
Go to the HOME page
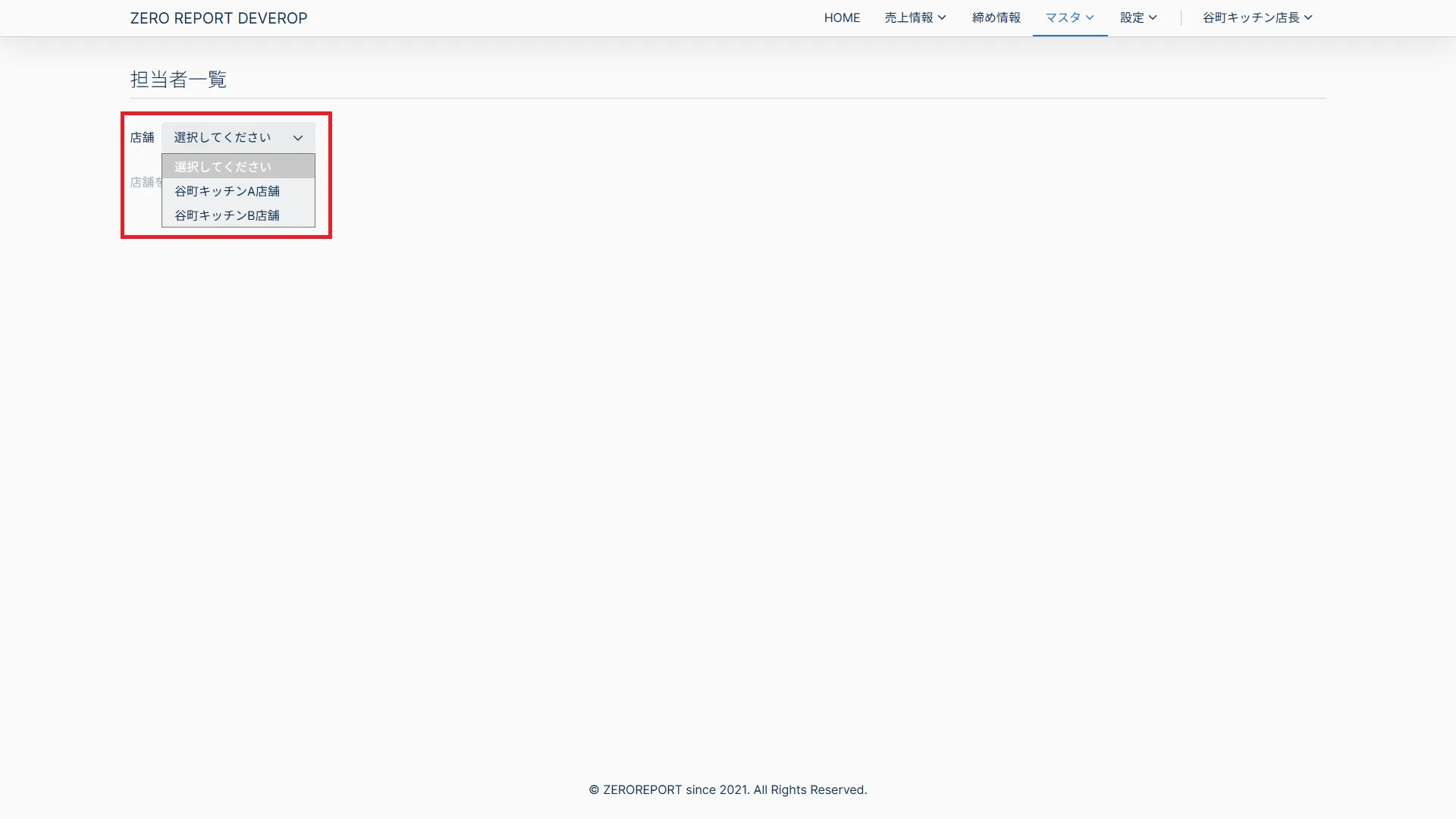(x=842, y=18)
